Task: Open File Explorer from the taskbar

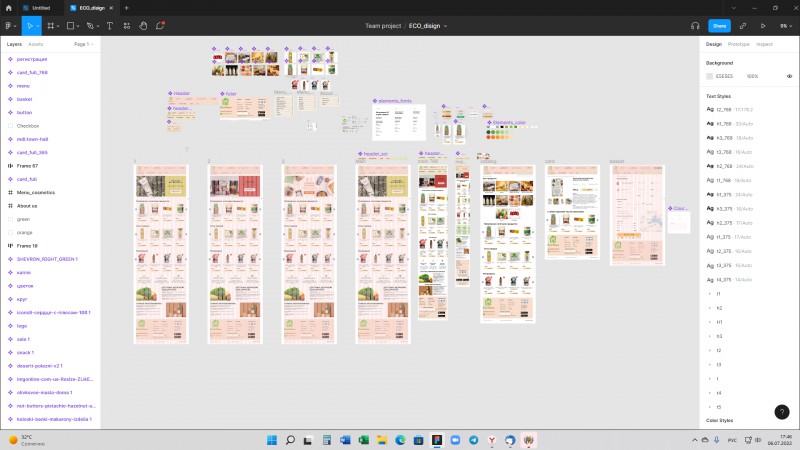Action: pos(382,440)
